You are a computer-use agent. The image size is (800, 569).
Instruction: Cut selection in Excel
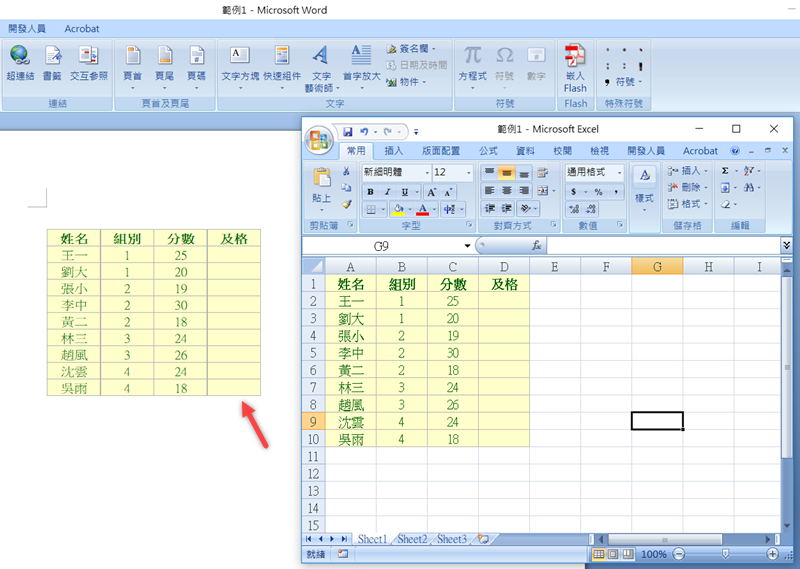[346, 171]
